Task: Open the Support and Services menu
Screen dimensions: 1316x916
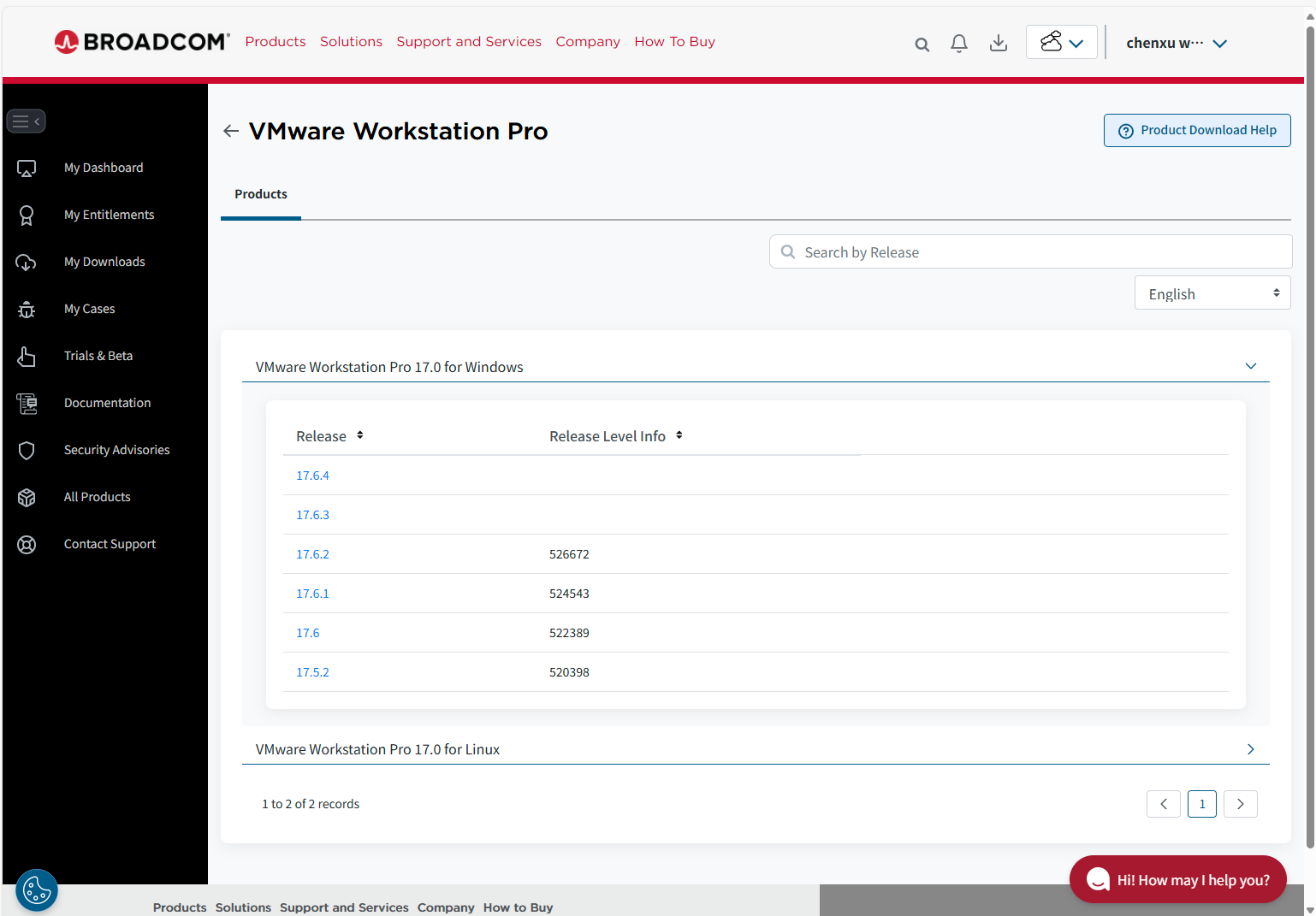Action: tap(469, 41)
